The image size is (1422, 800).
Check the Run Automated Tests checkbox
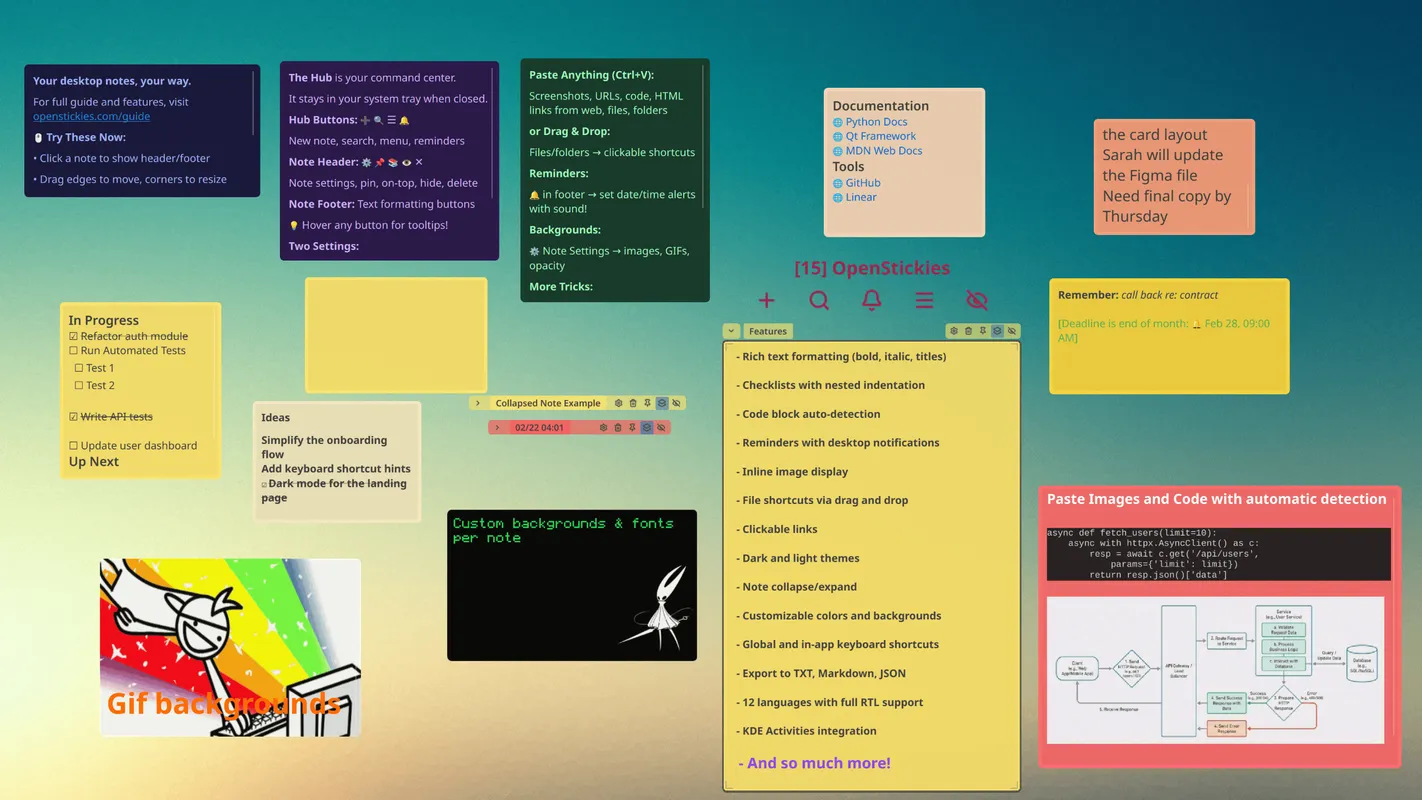coord(73,350)
